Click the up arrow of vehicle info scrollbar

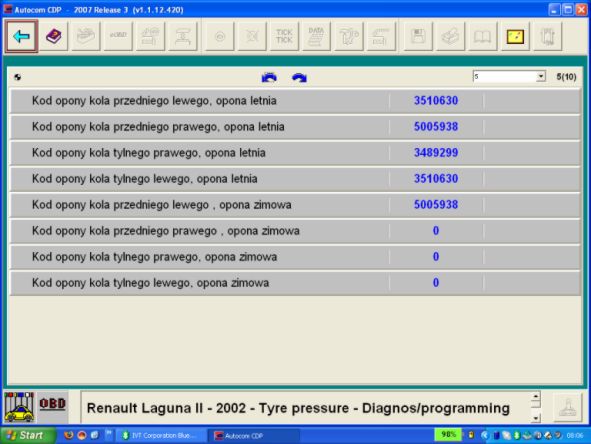click(536, 396)
